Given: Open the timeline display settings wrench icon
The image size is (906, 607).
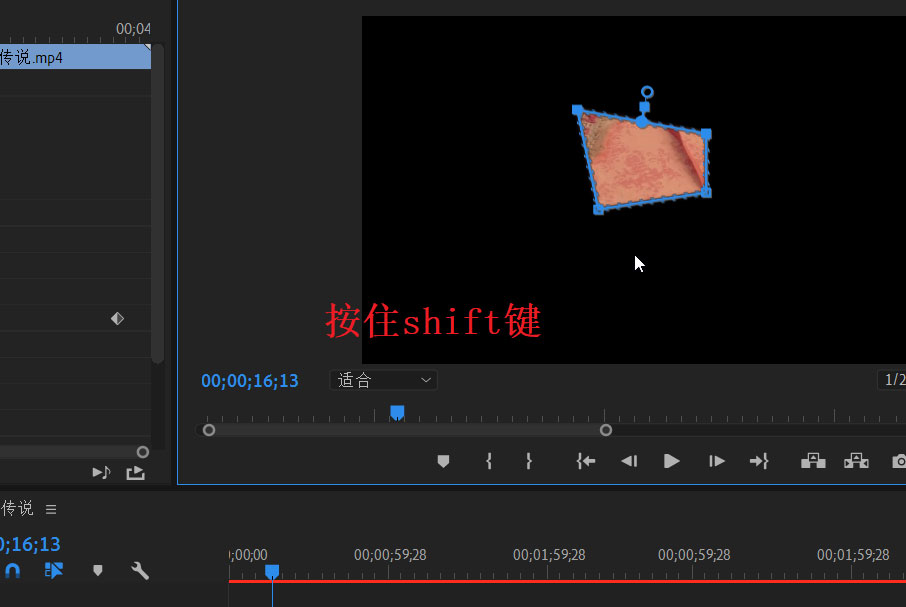Looking at the screenshot, I should click(x=140, y=570).
